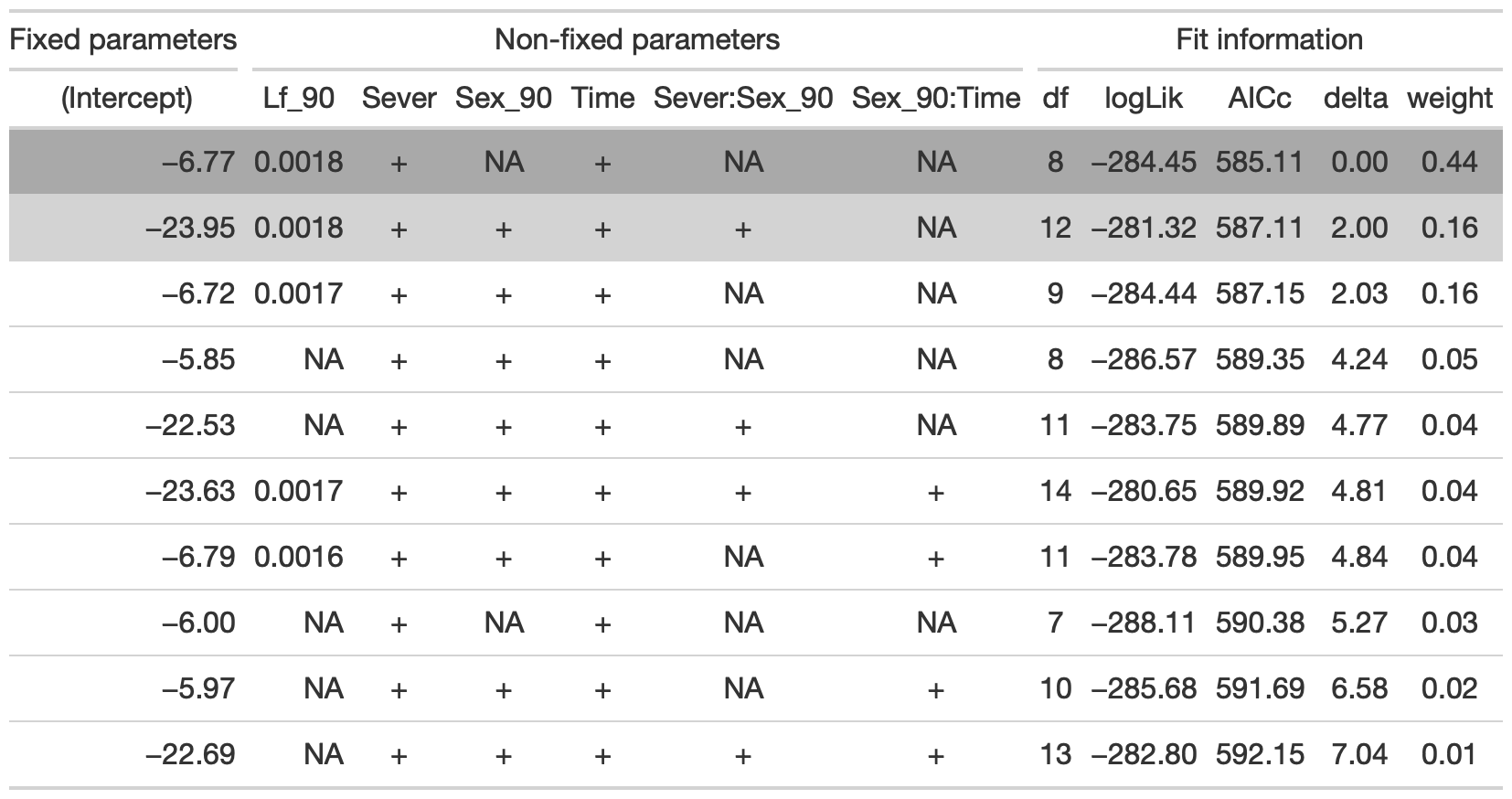
Task: Click the AICc column header
Action: [x=1259, y=98]
